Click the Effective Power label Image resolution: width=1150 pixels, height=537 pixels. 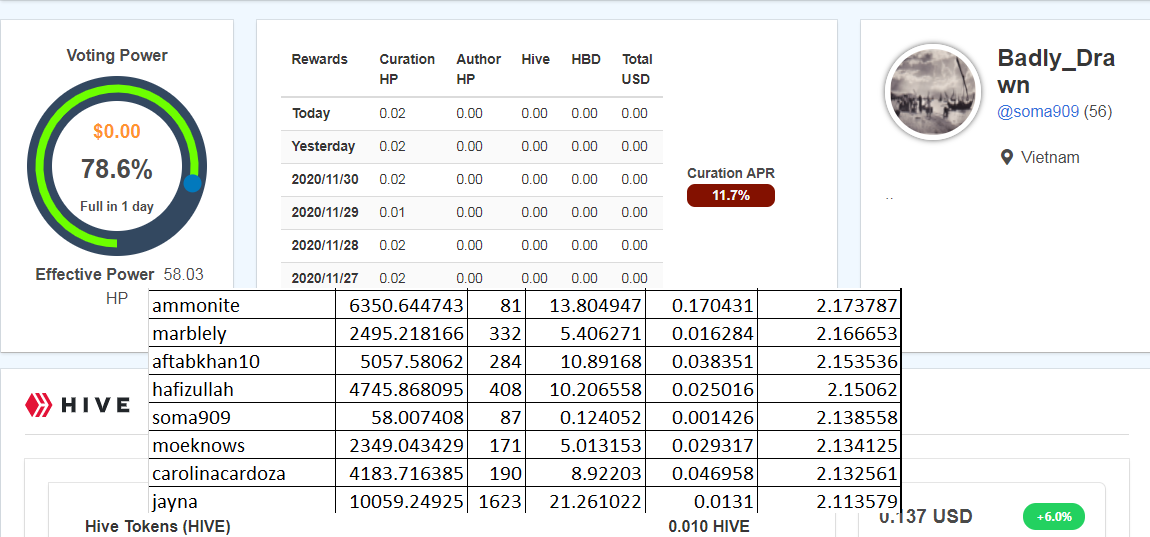tap(95, 275)
